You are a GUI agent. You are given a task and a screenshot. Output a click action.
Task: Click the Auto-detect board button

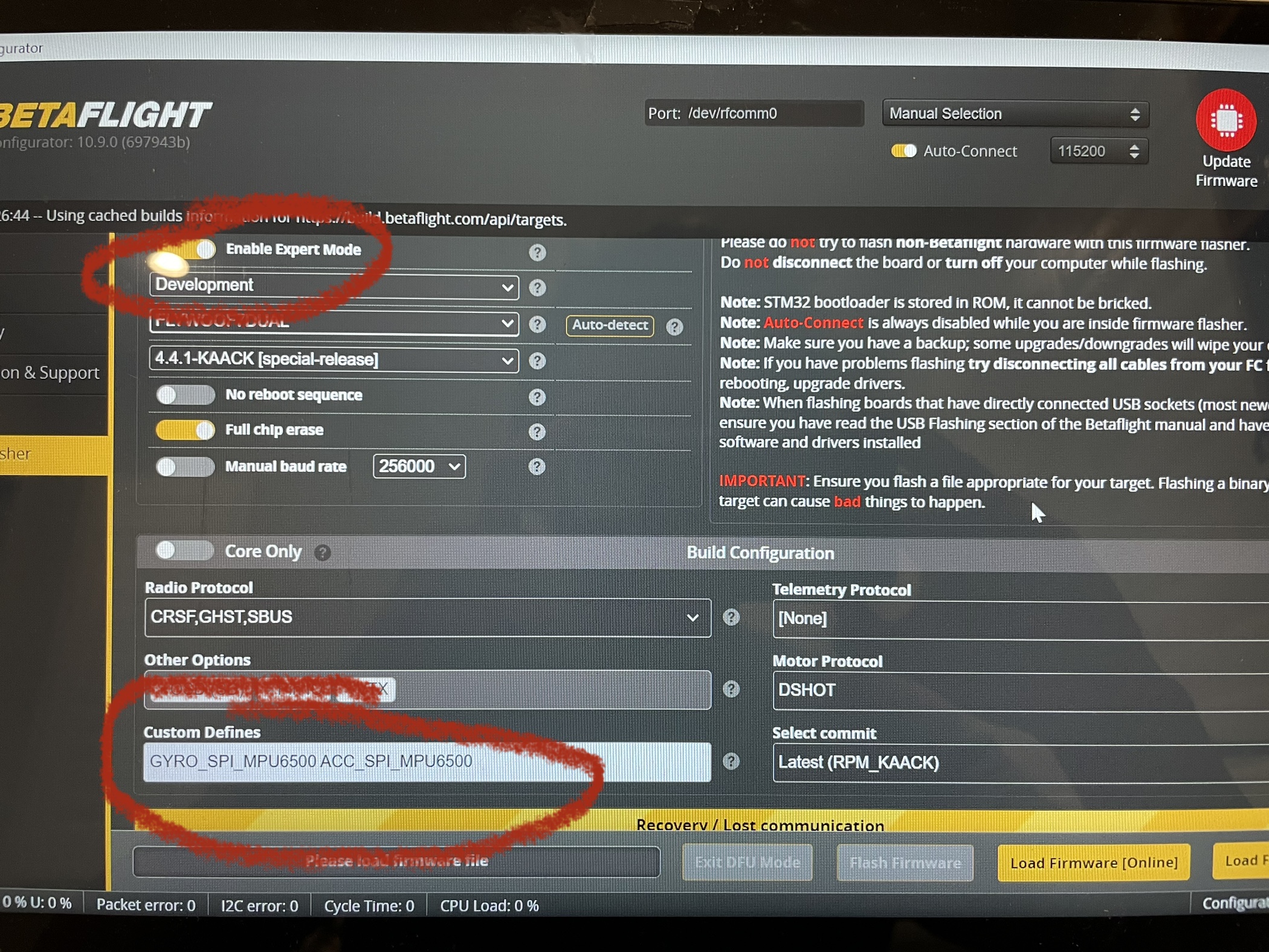(609, 325)
